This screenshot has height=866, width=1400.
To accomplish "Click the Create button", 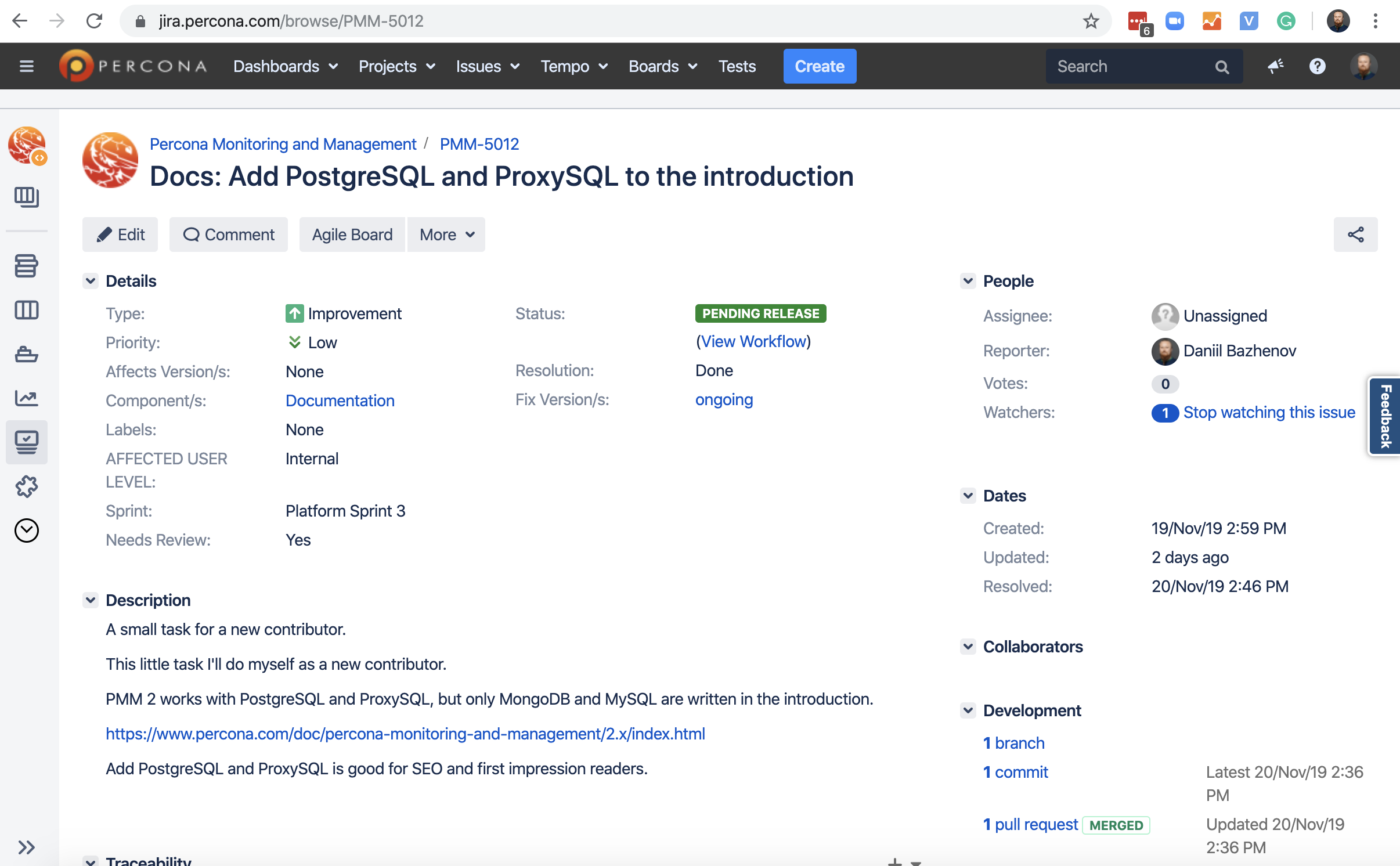I will coord(820,66).
